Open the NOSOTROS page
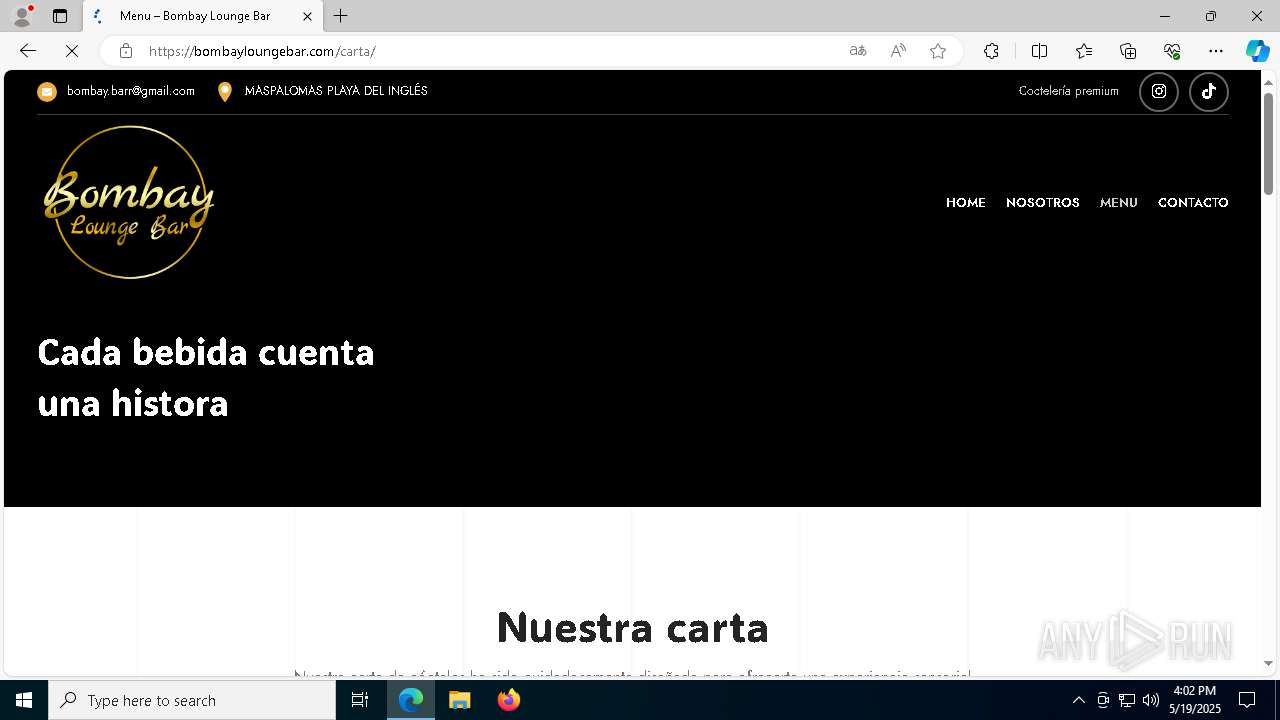1280x720 pixels. (1043, 203)
